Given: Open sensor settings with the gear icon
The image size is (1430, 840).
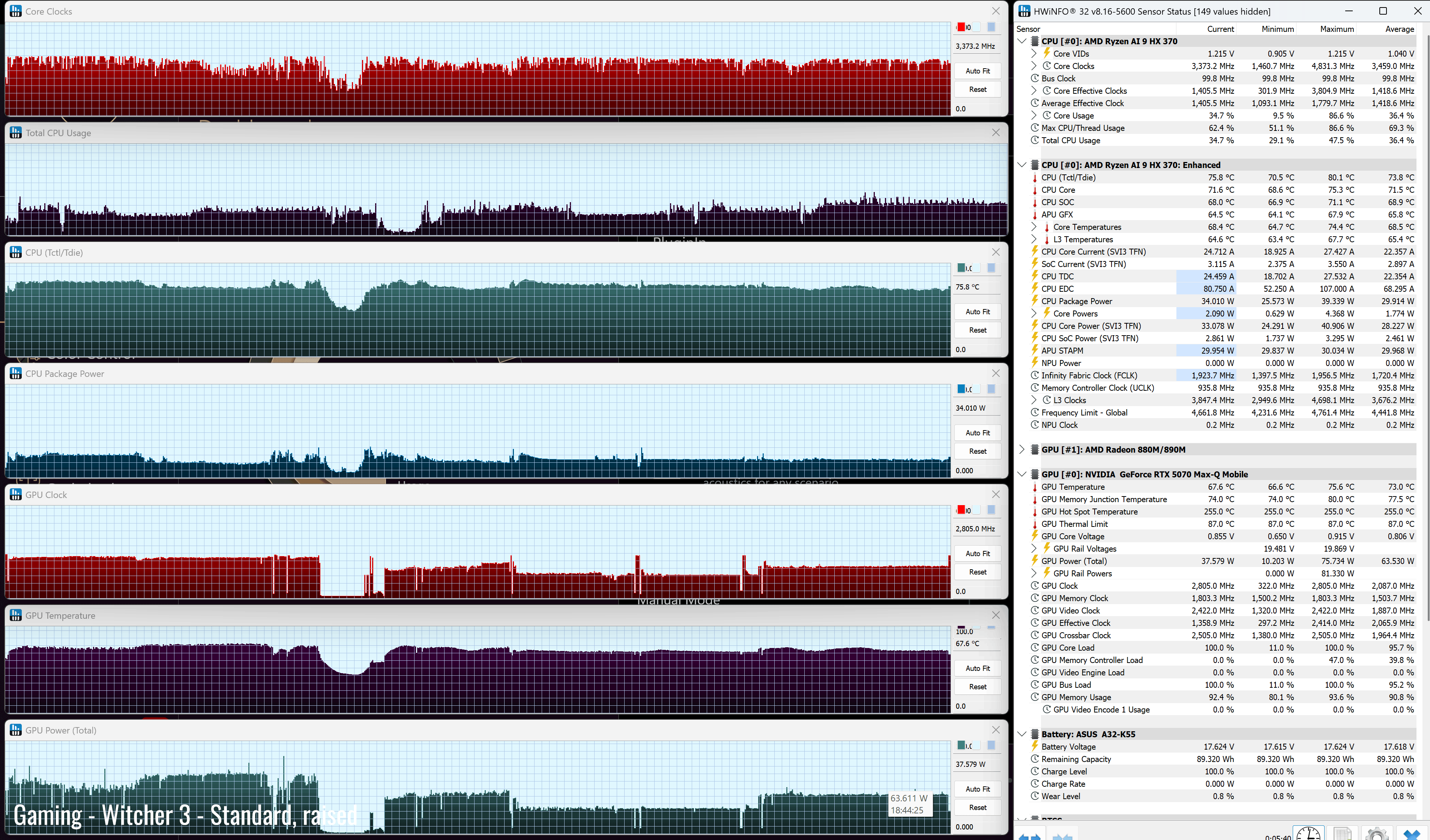Looking at the screenshot, I should [1377, 832].
